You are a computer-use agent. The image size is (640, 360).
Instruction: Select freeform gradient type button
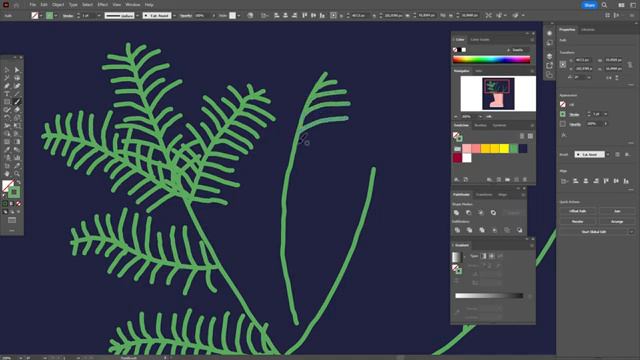[500, 256]
